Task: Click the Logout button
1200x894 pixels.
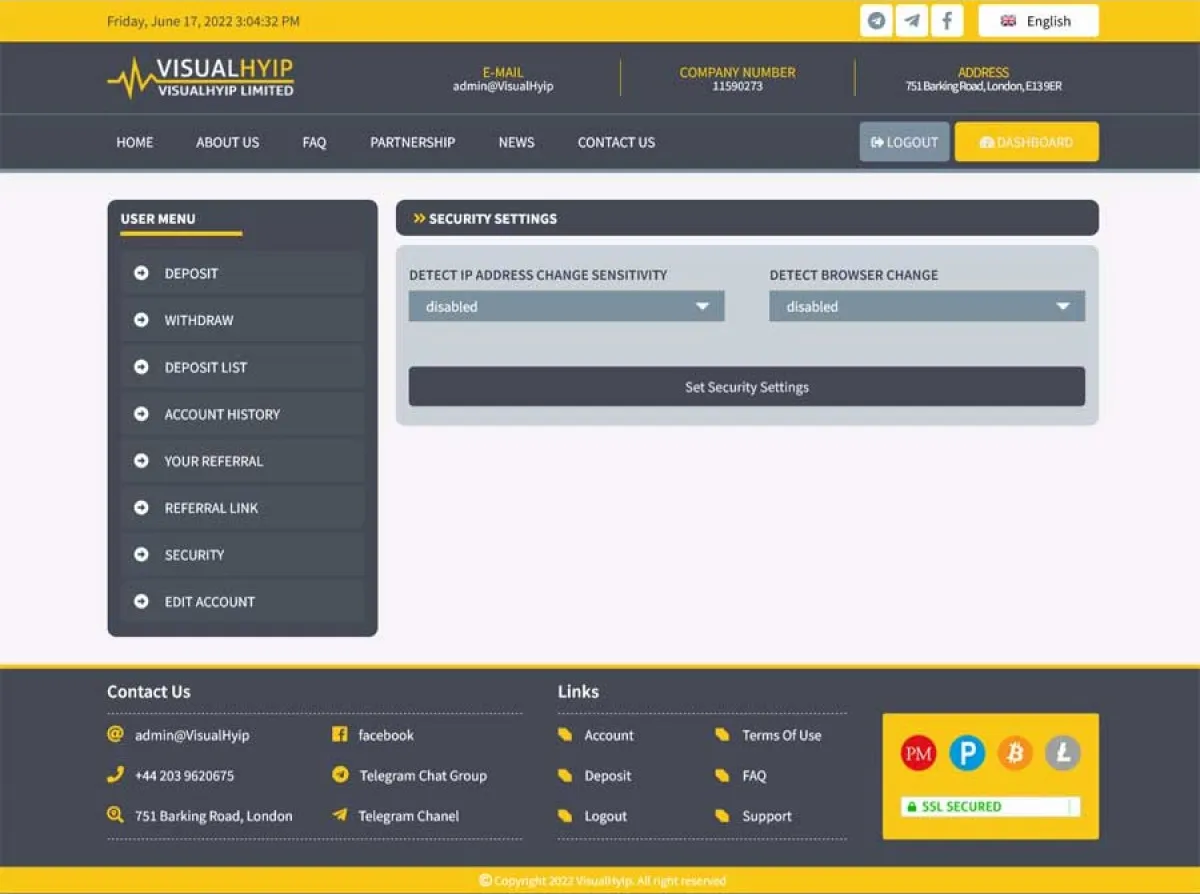Action: coord(904,142)
